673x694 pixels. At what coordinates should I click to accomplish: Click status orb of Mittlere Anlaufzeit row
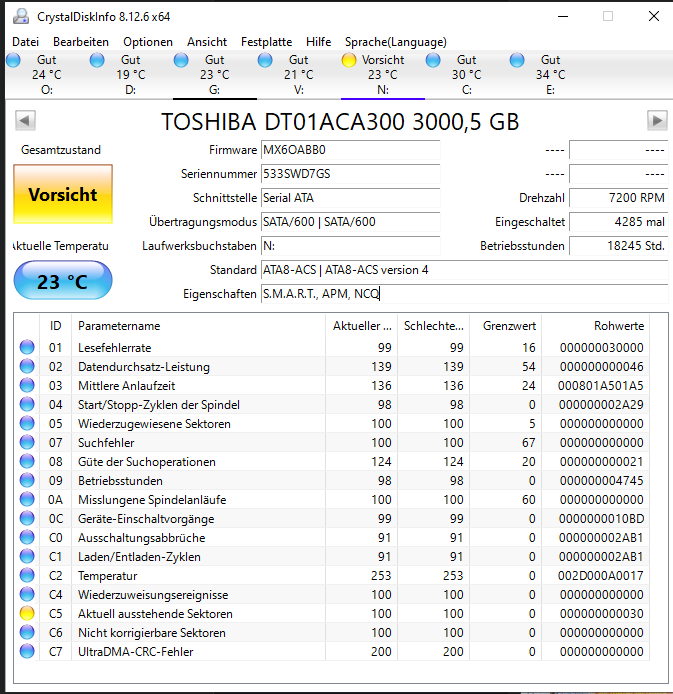pyautogui.click(x=27, y=386)
